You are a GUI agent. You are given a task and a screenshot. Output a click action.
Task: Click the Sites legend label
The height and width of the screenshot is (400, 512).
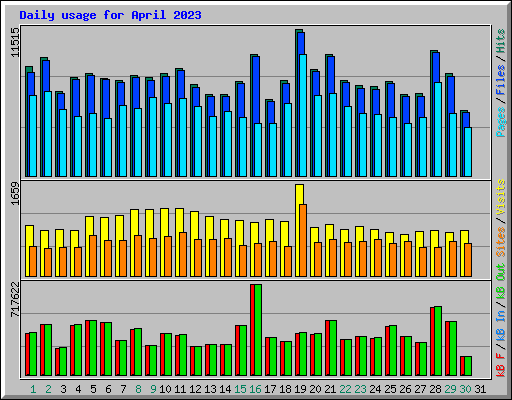click(x=501, y=242)
